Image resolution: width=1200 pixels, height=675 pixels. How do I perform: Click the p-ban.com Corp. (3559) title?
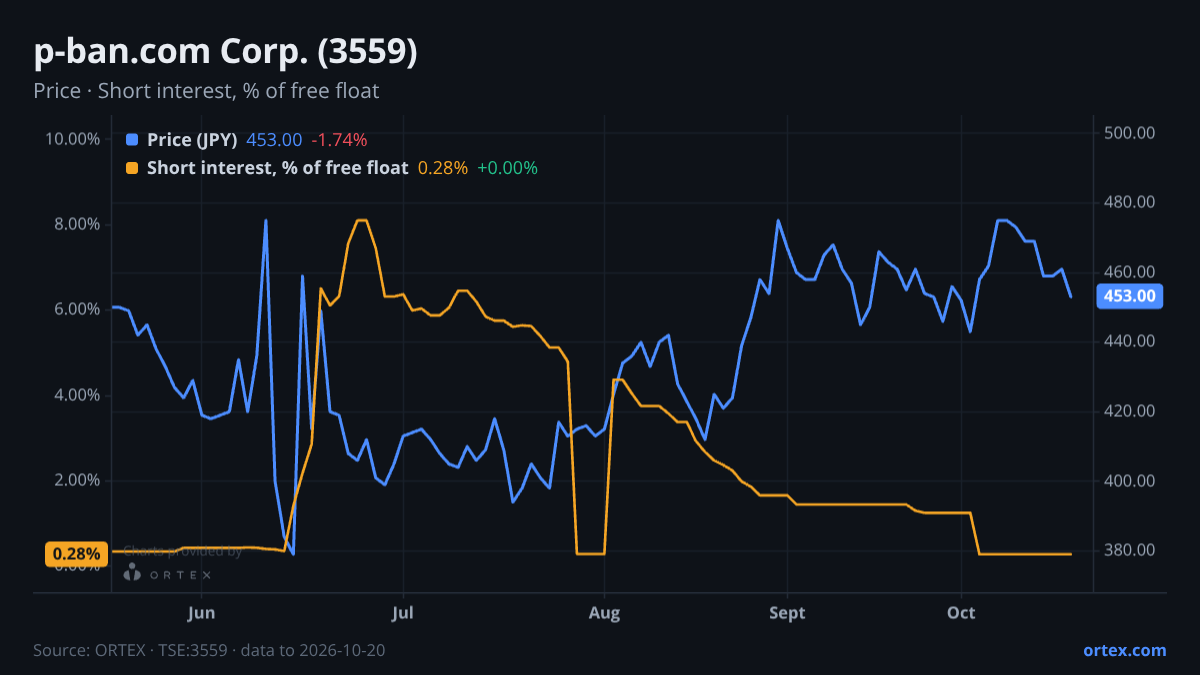pos(225,52)
